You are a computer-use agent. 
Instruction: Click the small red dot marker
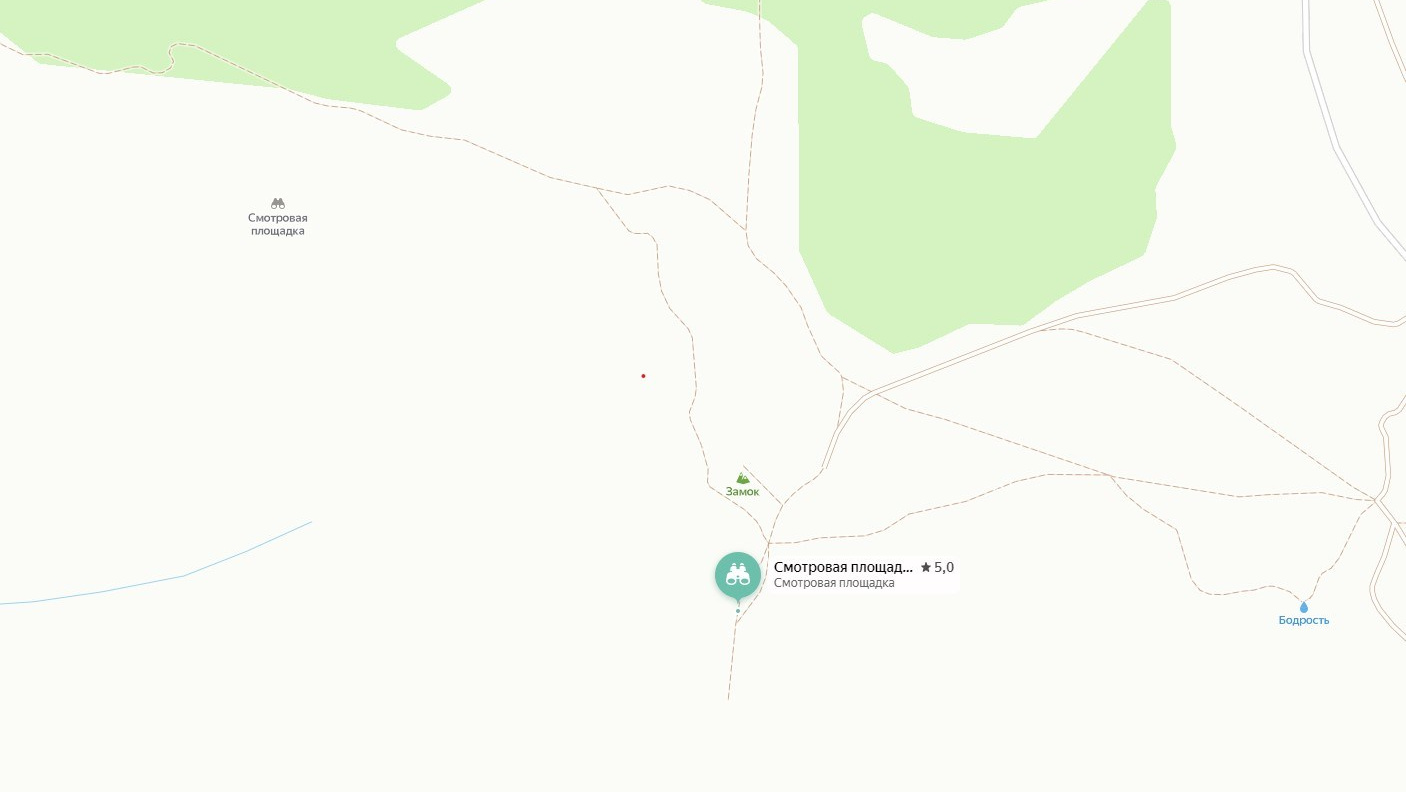click(x=643, y=376)
